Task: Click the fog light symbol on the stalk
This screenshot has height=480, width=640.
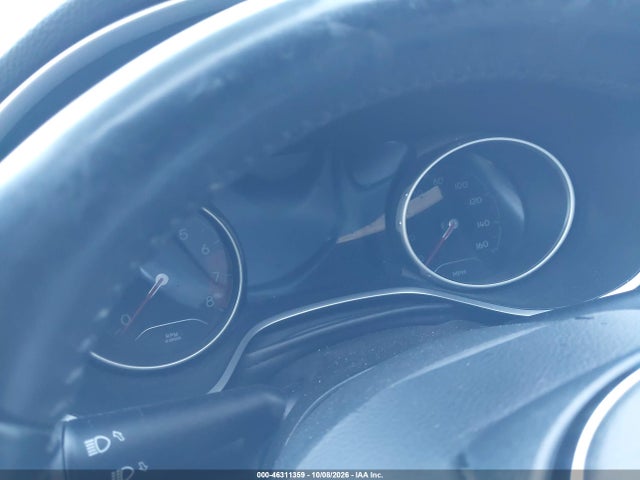Action: click(x=123, y=473)
